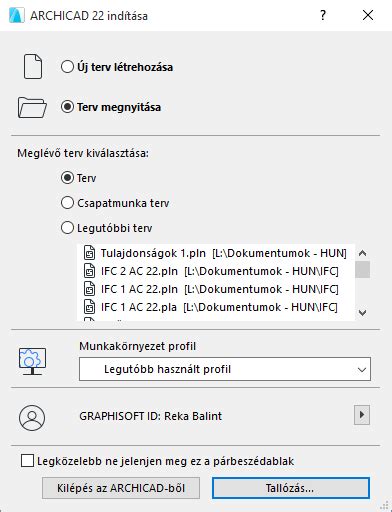Click the open folder icon
The height and width of the screenshot is (512, 392).
coord(32,107)
